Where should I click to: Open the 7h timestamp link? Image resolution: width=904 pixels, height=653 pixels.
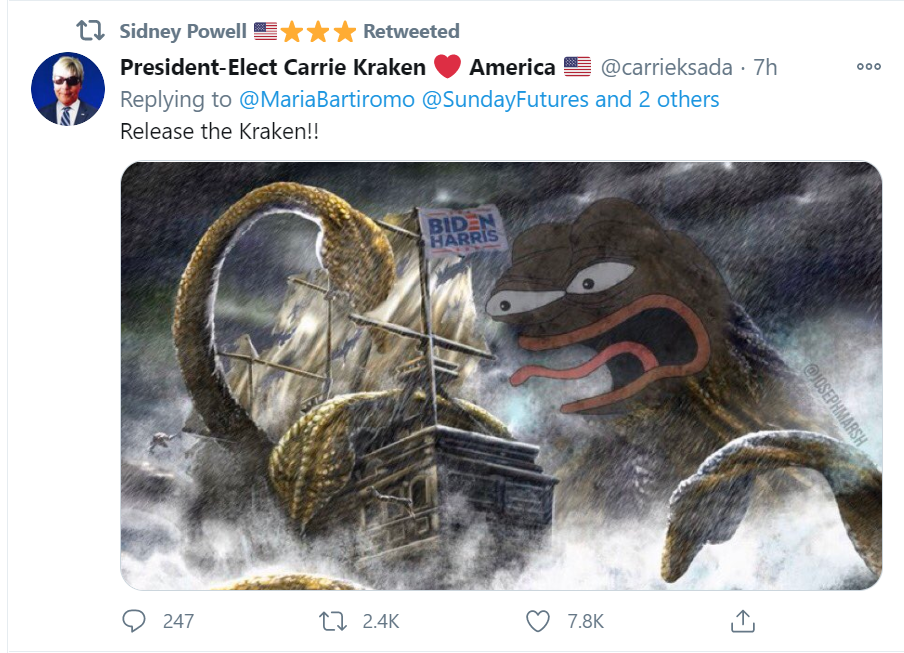point(765,67)
